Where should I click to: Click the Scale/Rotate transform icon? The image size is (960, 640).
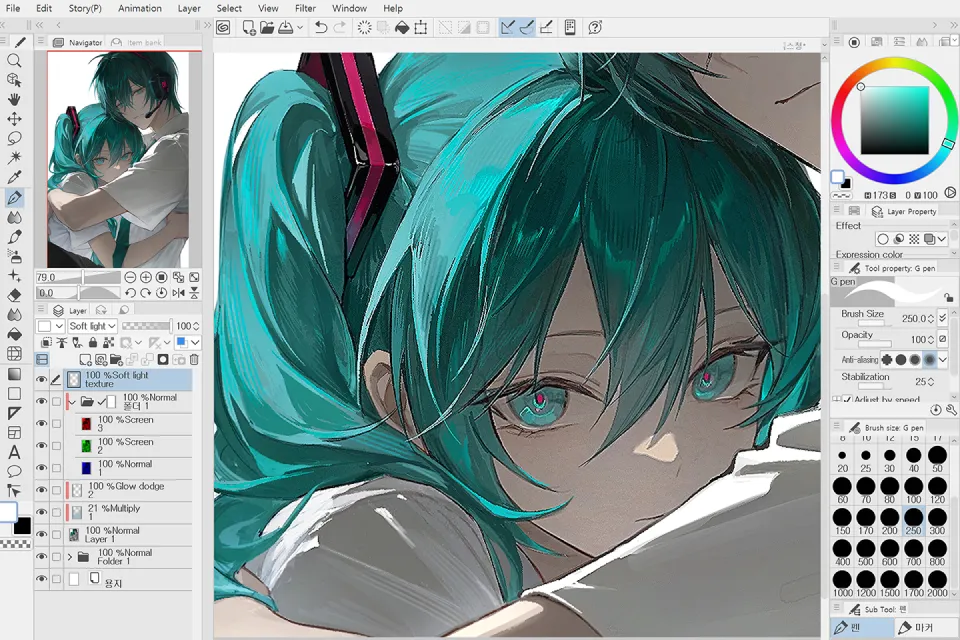(421, 27)
